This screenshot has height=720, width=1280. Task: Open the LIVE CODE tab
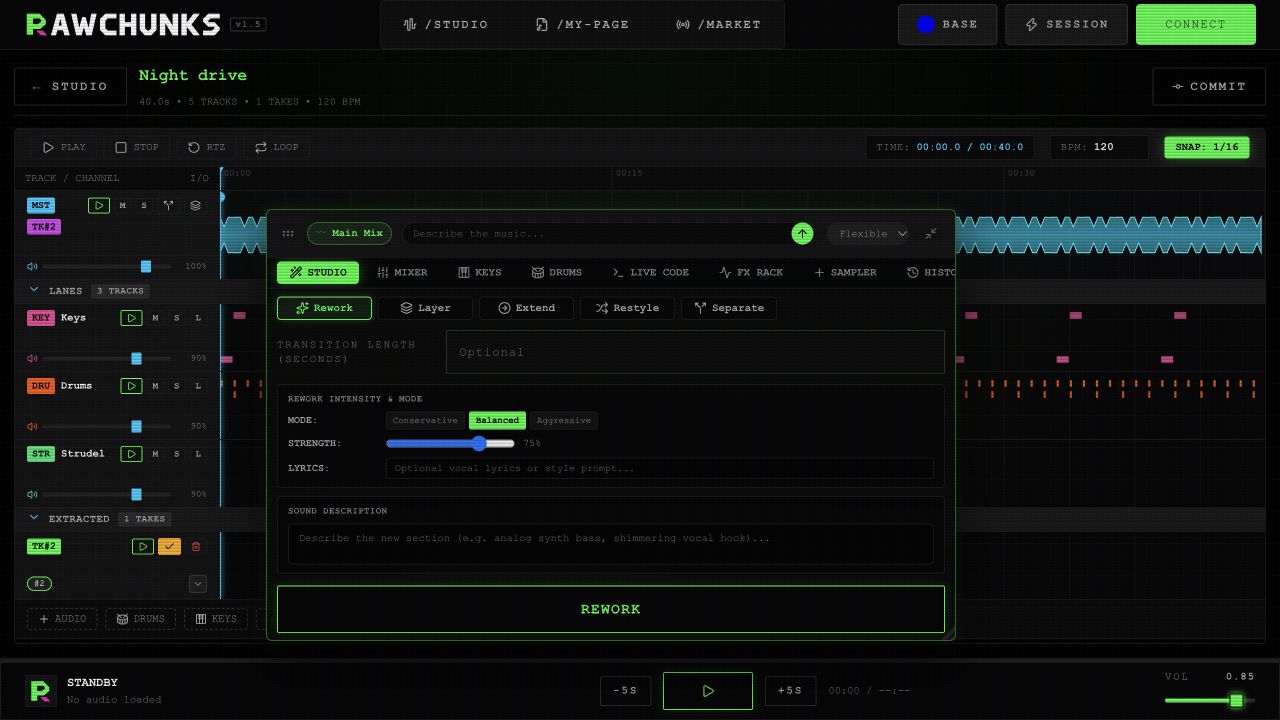(650, 272)
